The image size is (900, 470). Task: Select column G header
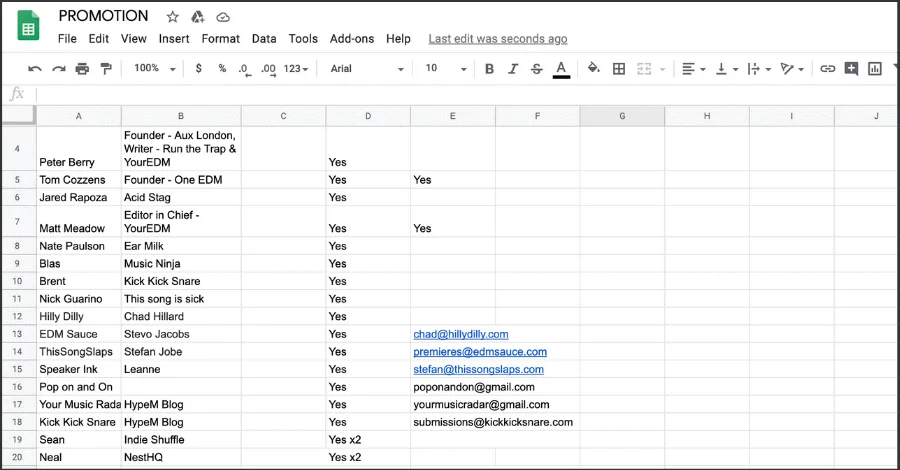click(x=622, y=116)
